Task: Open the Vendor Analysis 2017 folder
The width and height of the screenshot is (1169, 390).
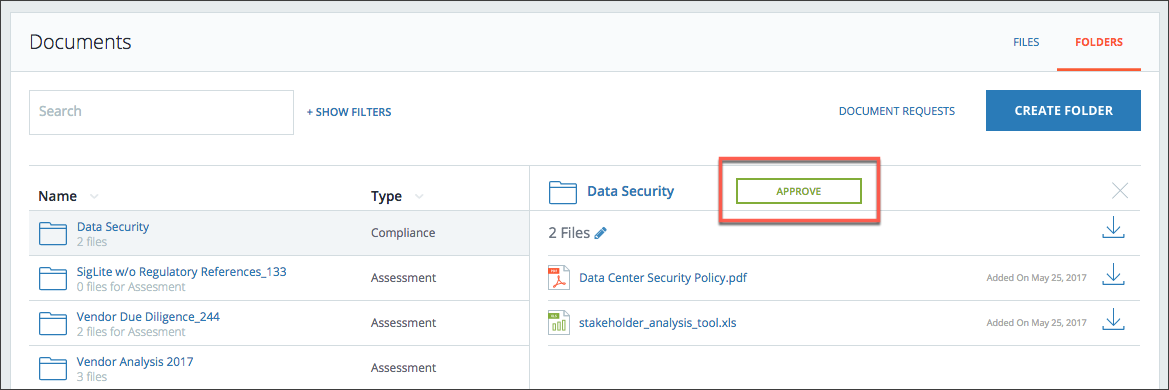Action: point(135,362)
